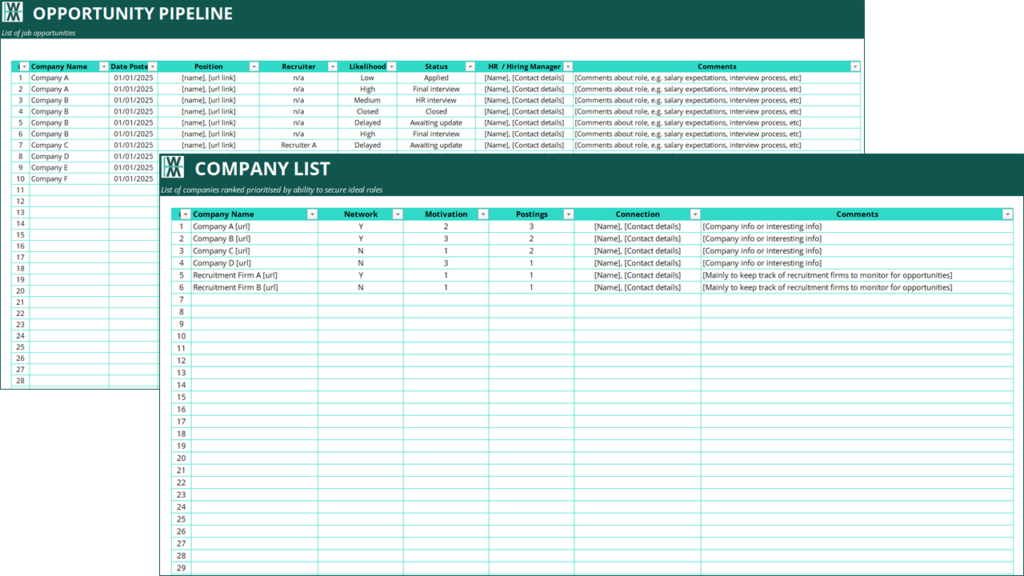Click the logo icon beside Opportunity Pipeline title
The height and width of the screenshot is (576, 1024).
tap(12, 13)
